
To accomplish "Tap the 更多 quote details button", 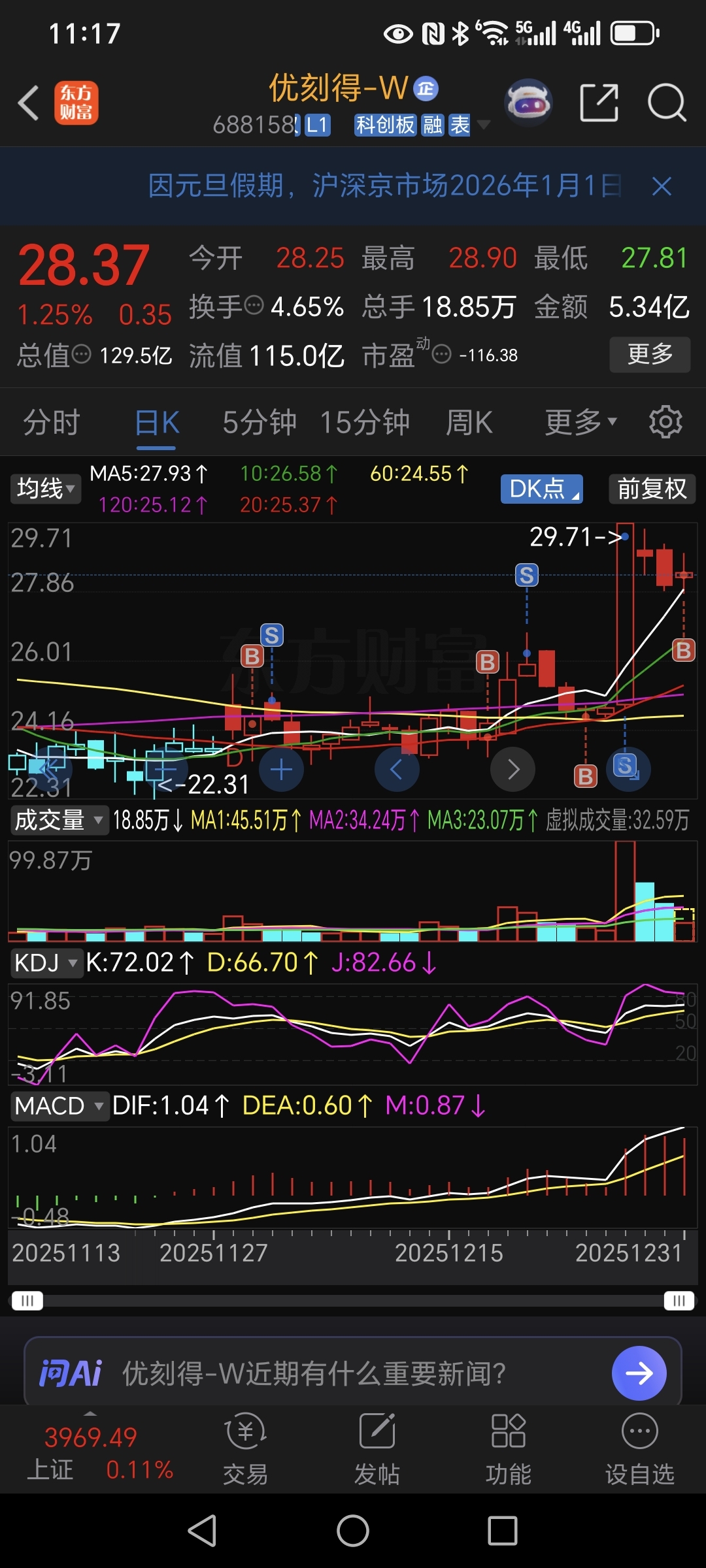I will click(x=650, y=355).
